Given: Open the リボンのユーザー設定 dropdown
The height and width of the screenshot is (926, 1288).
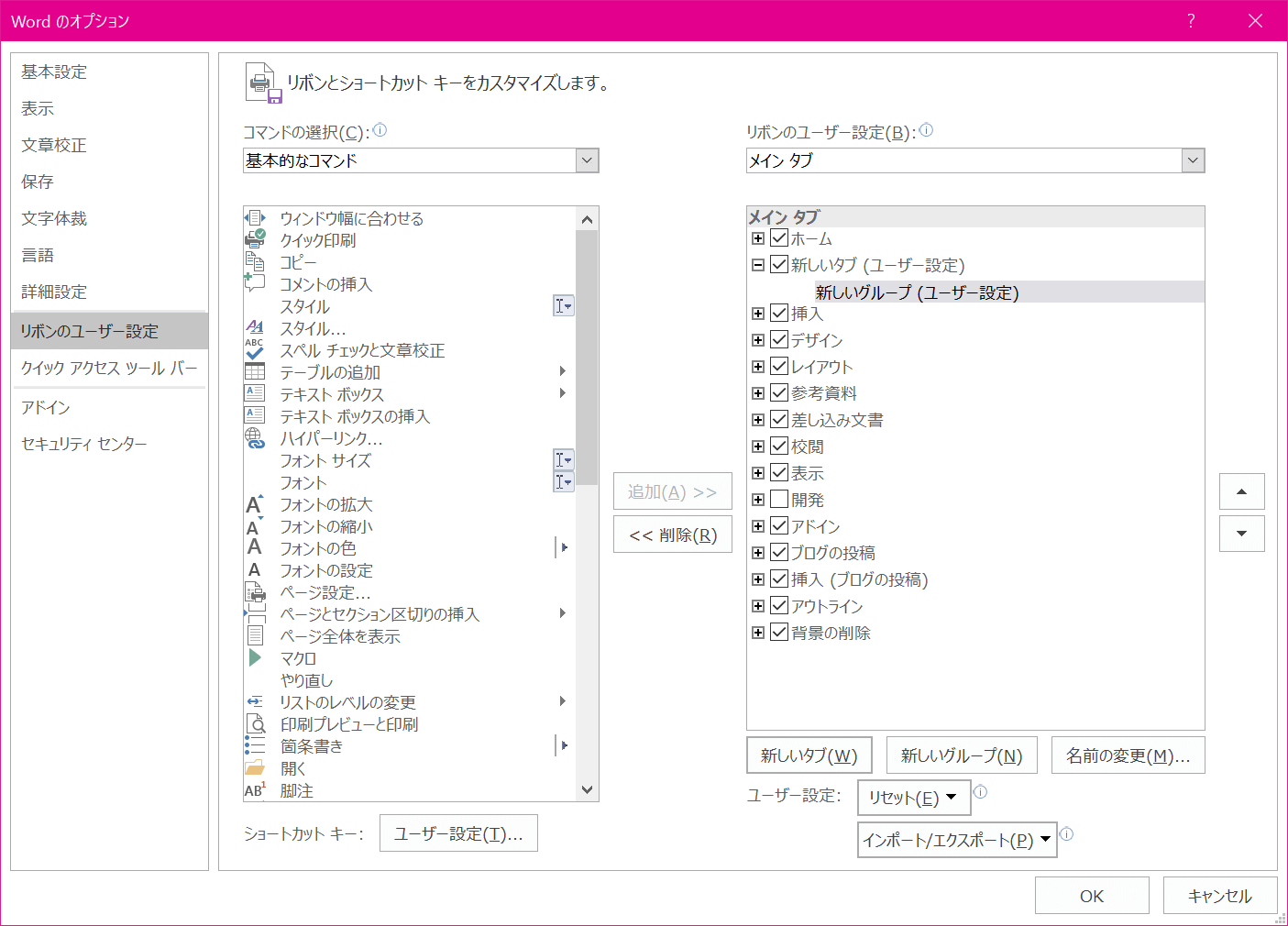Looking at the screenshot, I should [1193, 160].
